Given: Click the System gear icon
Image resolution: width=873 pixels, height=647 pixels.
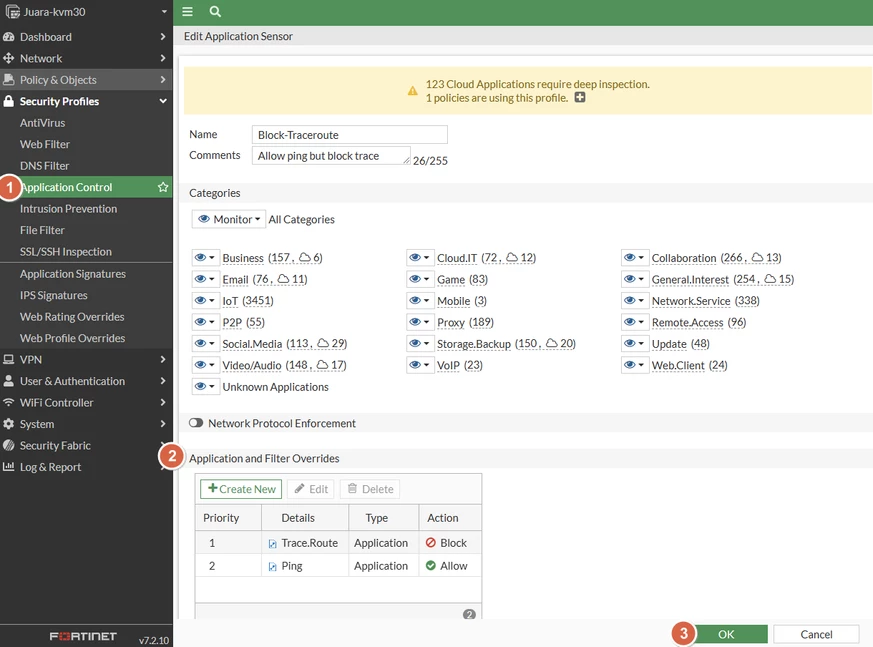Looking at the screenshot, I should coord(8,424).
